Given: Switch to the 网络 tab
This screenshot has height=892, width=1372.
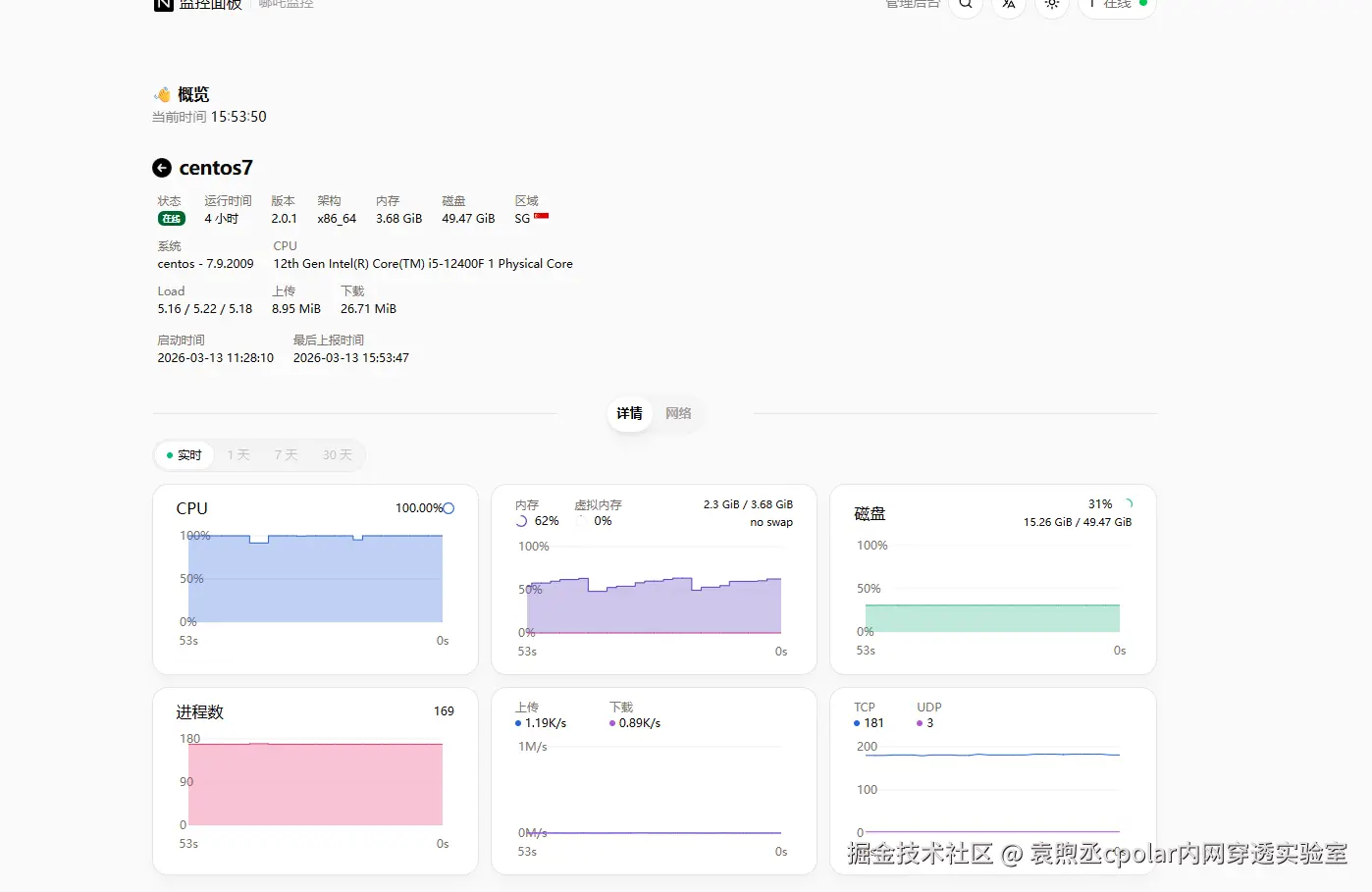Looking at the screenshot, I should (678, 413).
